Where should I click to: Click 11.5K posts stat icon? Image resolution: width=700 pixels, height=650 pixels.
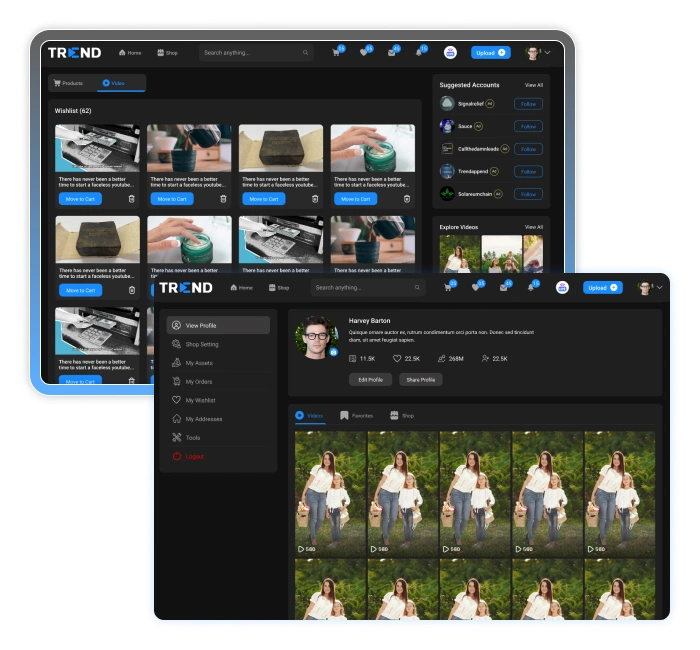click(352, 358)
